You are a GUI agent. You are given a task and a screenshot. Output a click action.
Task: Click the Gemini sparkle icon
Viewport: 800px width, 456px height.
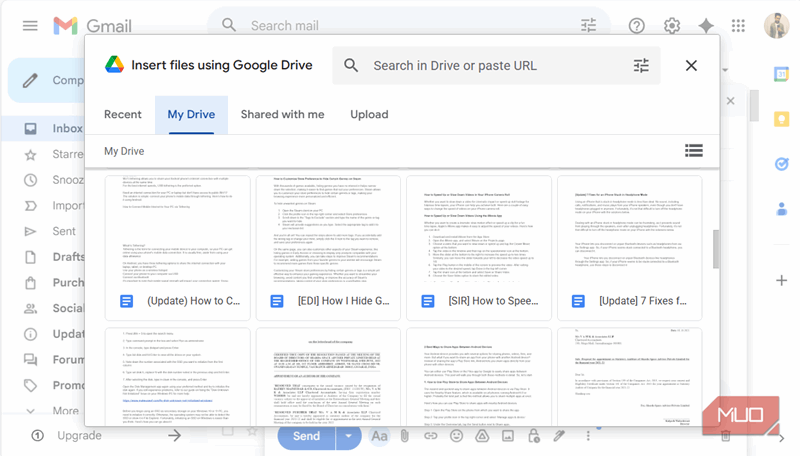(x=705, y=26)
